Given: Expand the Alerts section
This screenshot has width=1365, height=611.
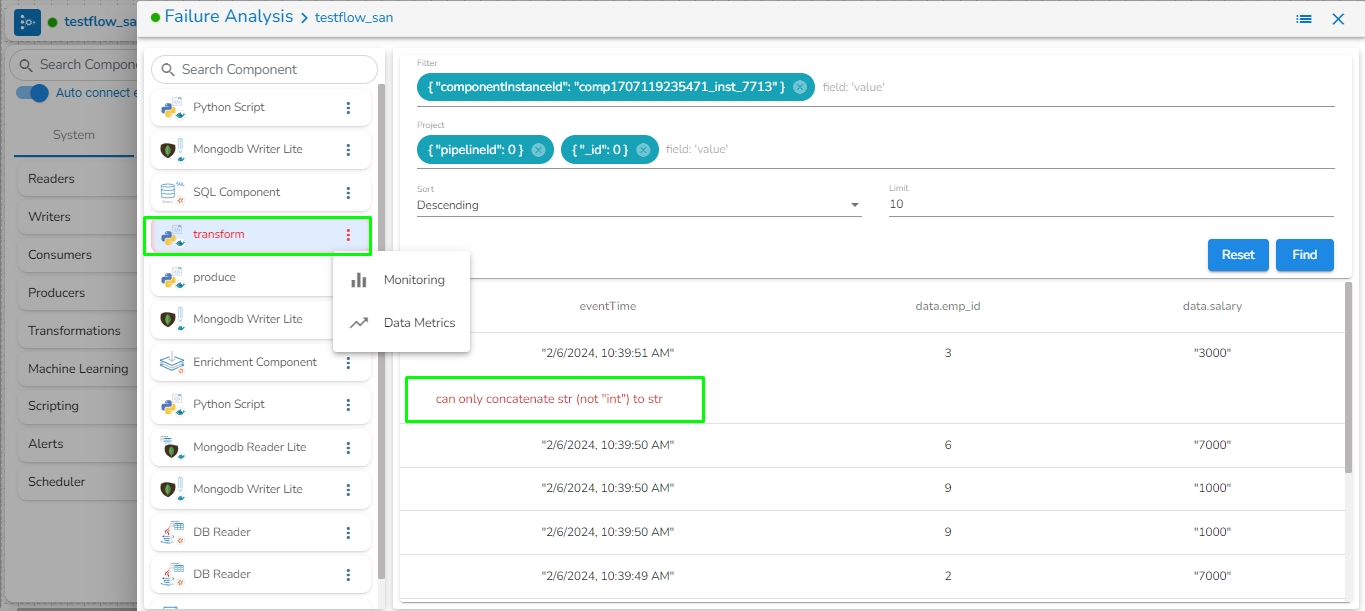Looking at the screenshot, I should click(75, 444).
